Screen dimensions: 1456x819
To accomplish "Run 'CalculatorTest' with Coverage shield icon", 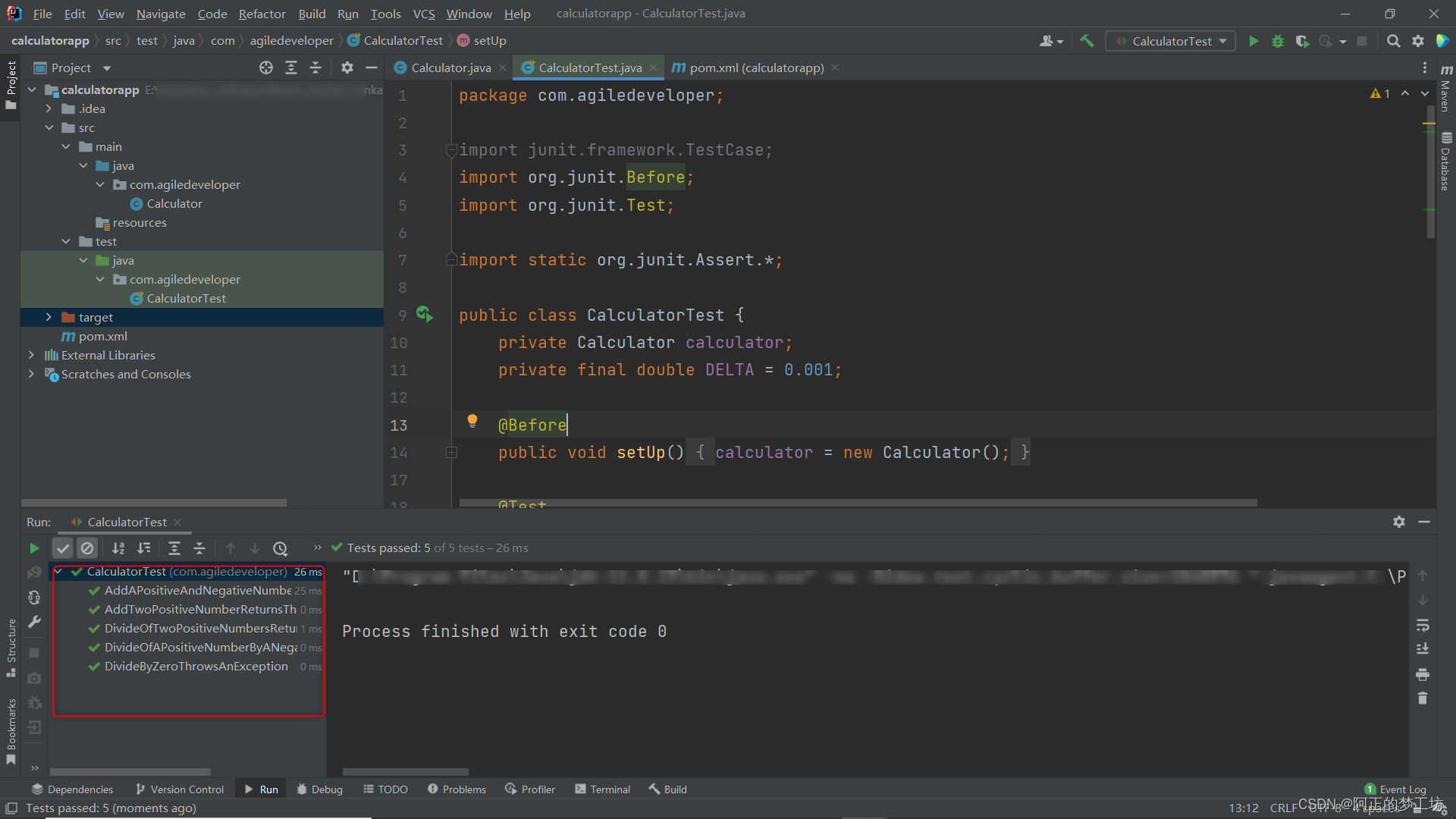I will pos(1304,41).
